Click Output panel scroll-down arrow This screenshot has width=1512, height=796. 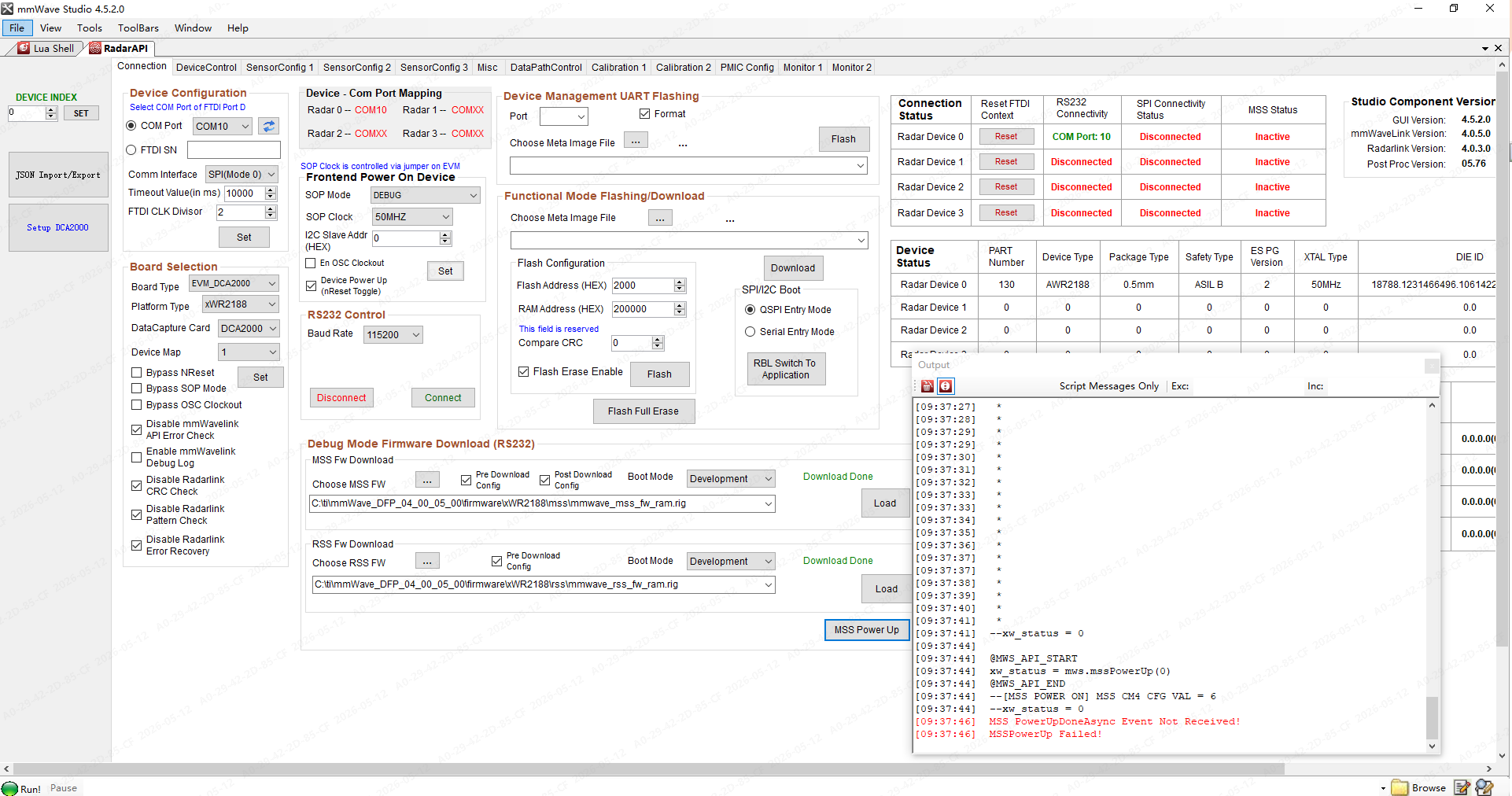[x=1432, y=746]
